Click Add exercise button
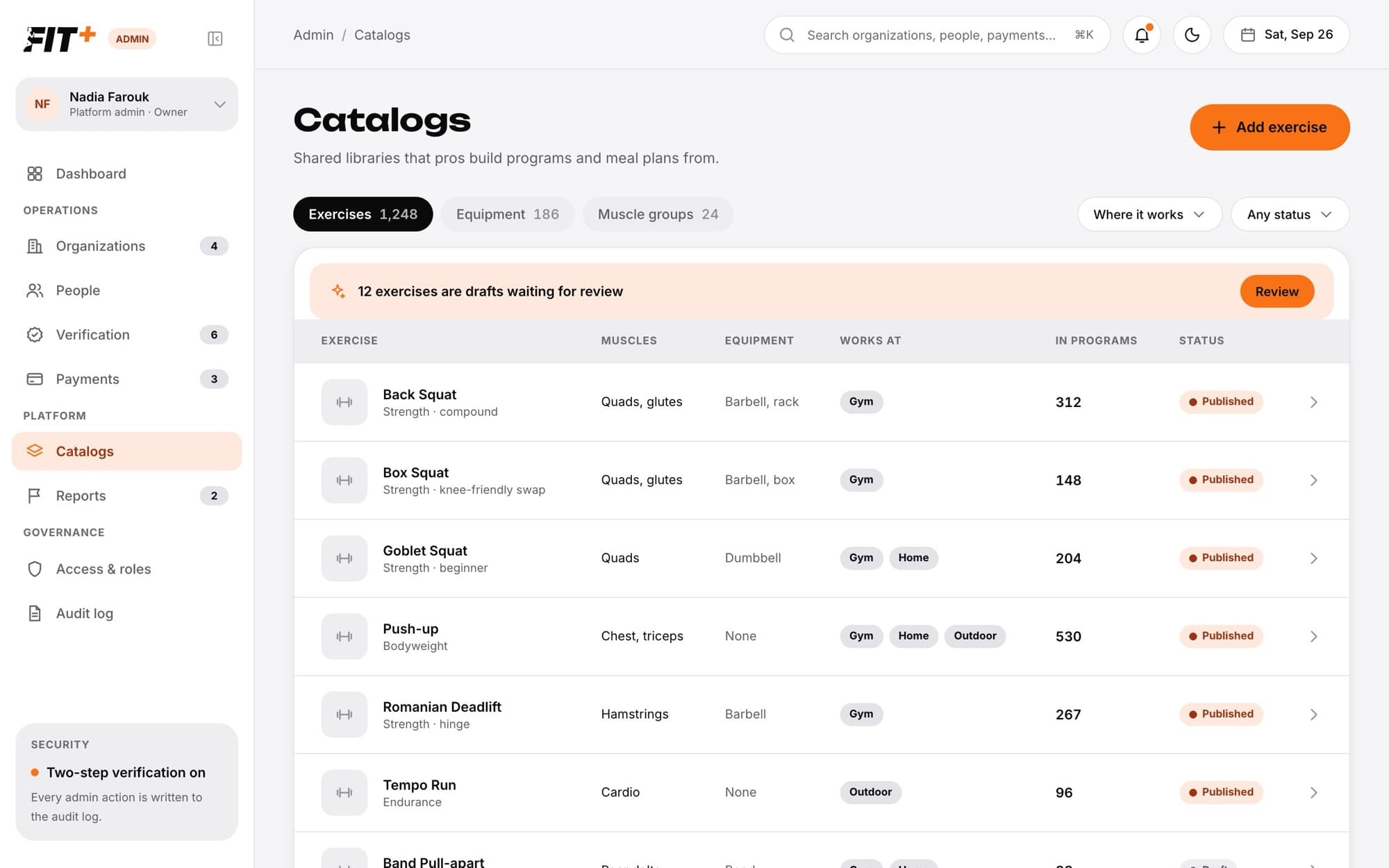The width and height of the screenshot is (1389, 868). point(1270,127)
